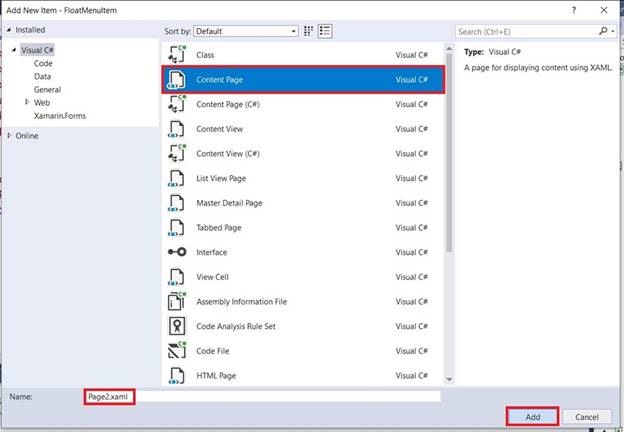The image size is (624, 432).
Task: Select the 'List View Page' name
Action: pos(221,178)
